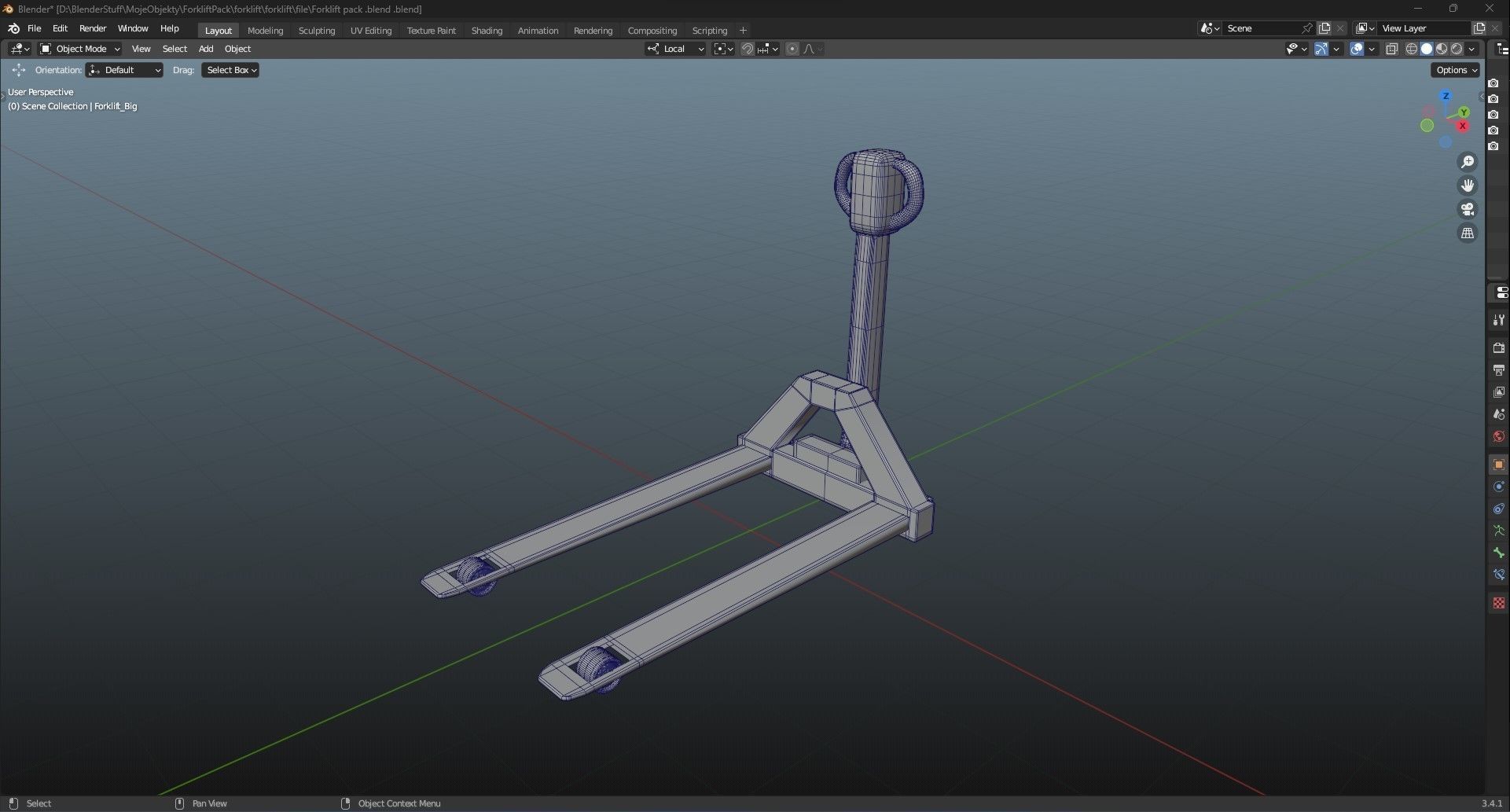Open the proportional editing falloff menu

[813, 49]
